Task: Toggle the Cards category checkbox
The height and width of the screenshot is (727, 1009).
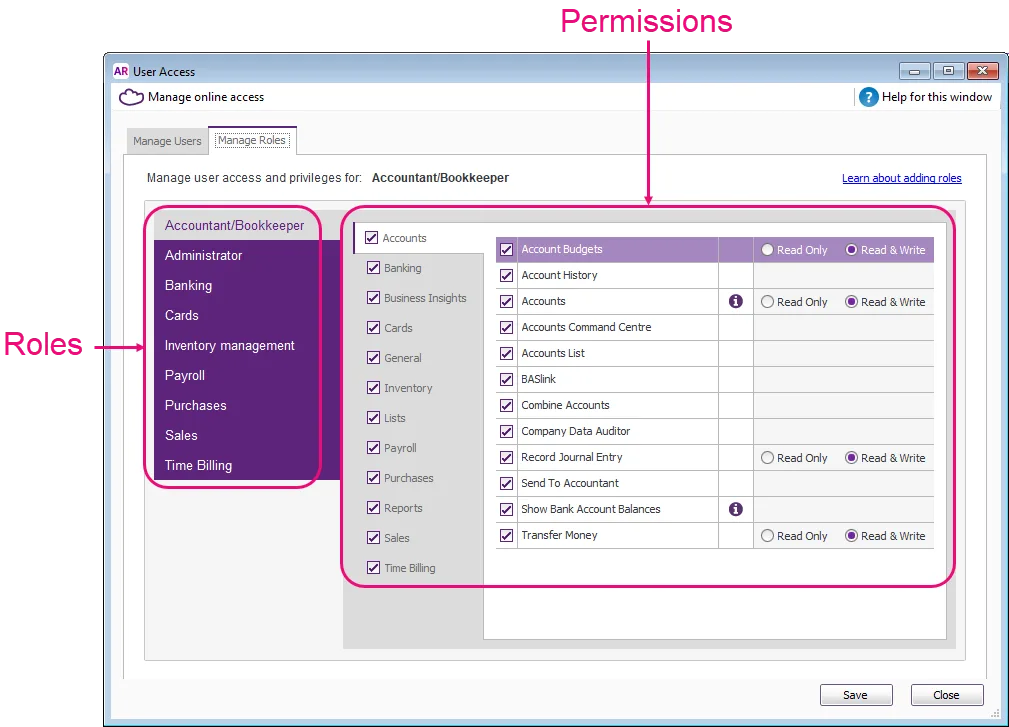Action: tap(373, 327)
